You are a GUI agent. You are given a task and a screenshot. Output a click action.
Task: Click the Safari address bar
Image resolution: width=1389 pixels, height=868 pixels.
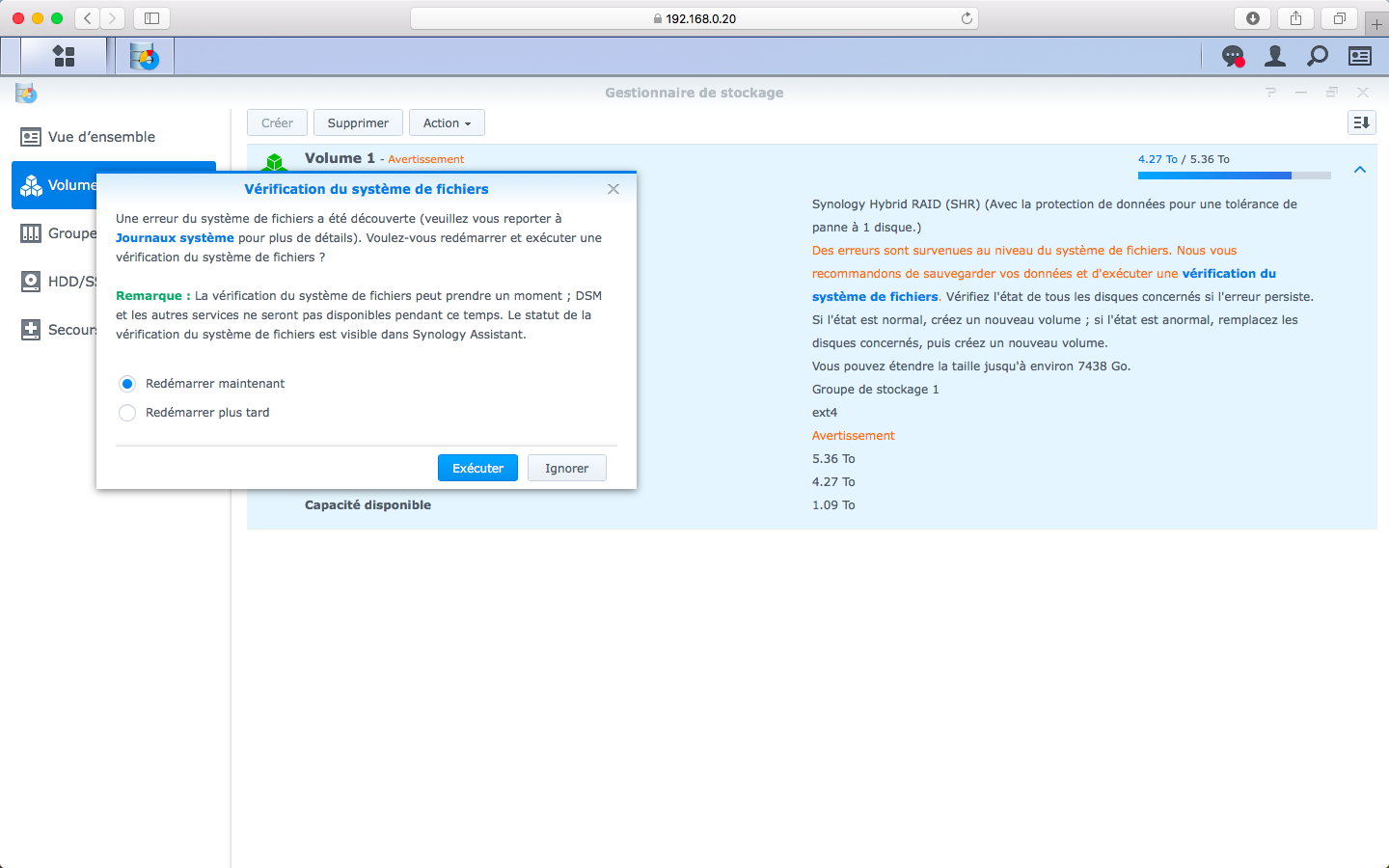(694, 18)
